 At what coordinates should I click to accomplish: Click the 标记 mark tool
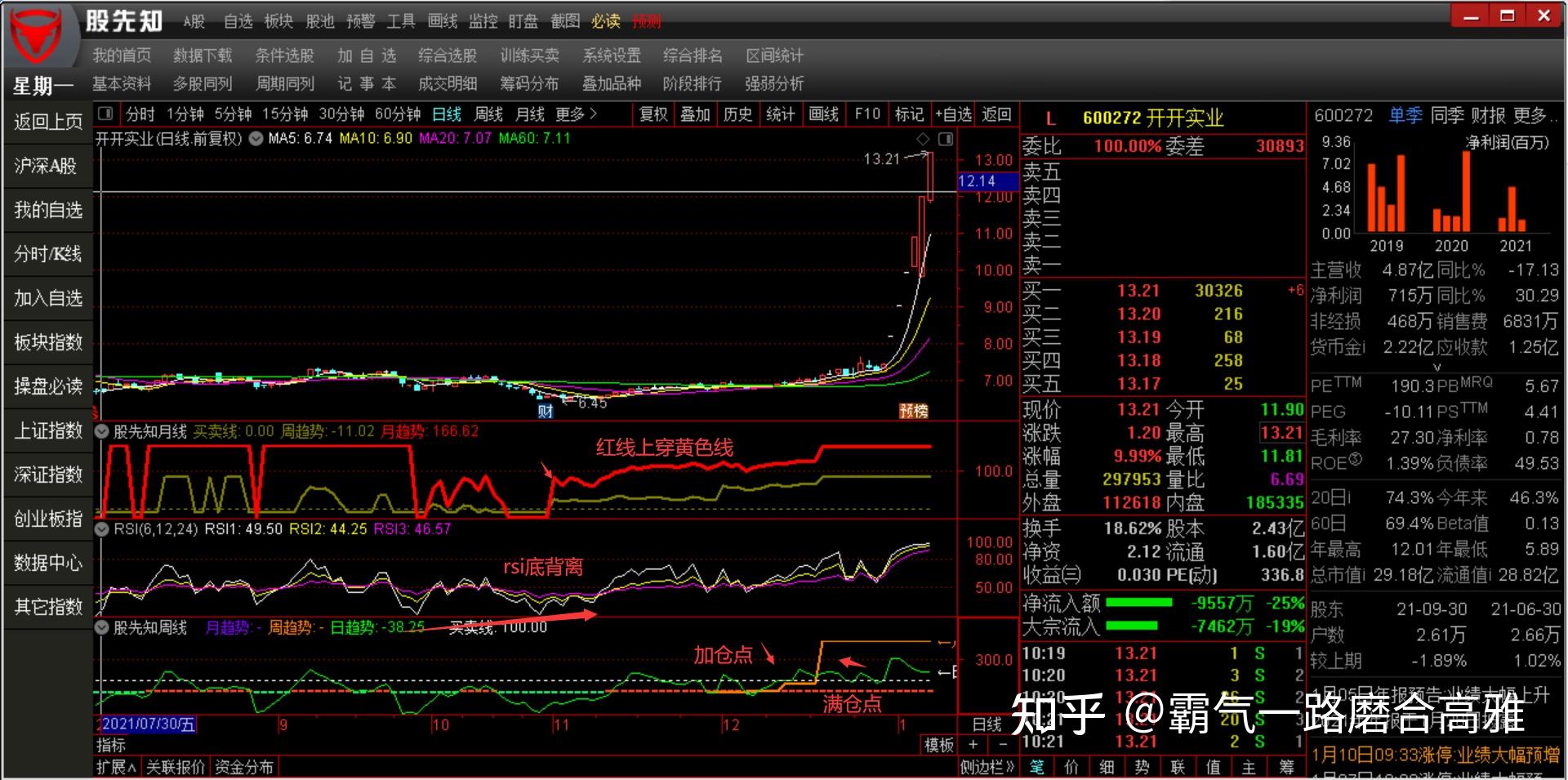(x=909, y=114)
